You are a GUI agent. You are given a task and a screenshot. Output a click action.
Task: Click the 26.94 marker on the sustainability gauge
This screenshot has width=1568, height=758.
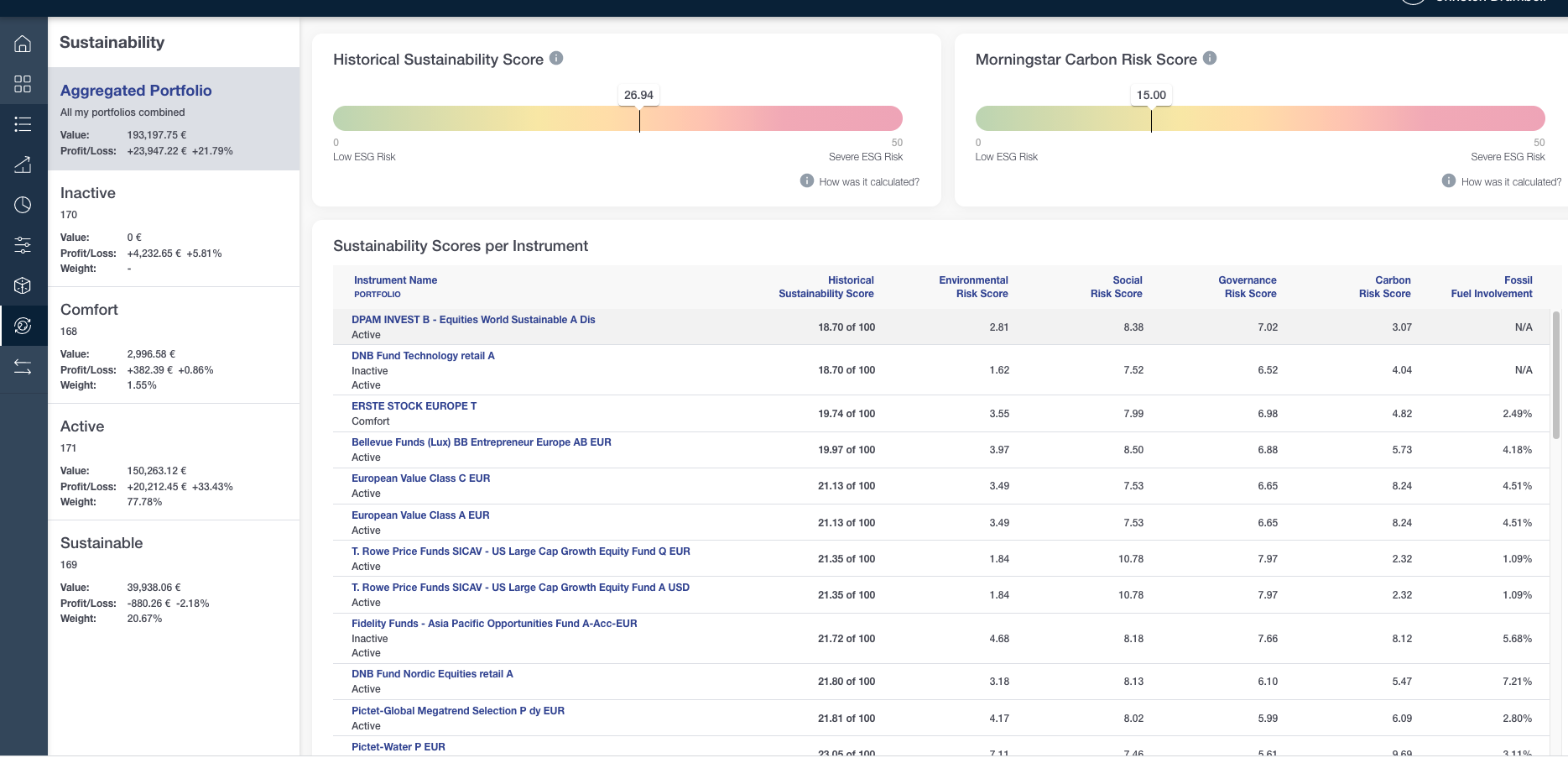point(639,95)
